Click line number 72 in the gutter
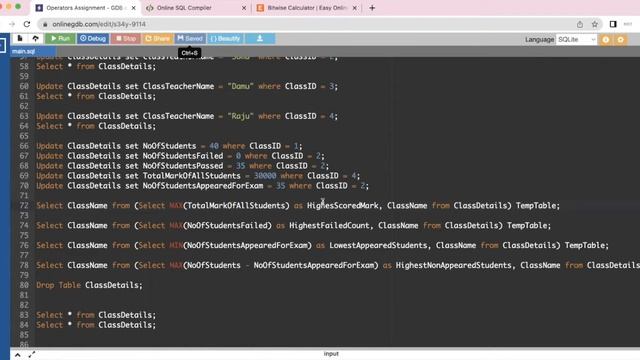Viewport: 640px width, 360px height. point(24,206)
